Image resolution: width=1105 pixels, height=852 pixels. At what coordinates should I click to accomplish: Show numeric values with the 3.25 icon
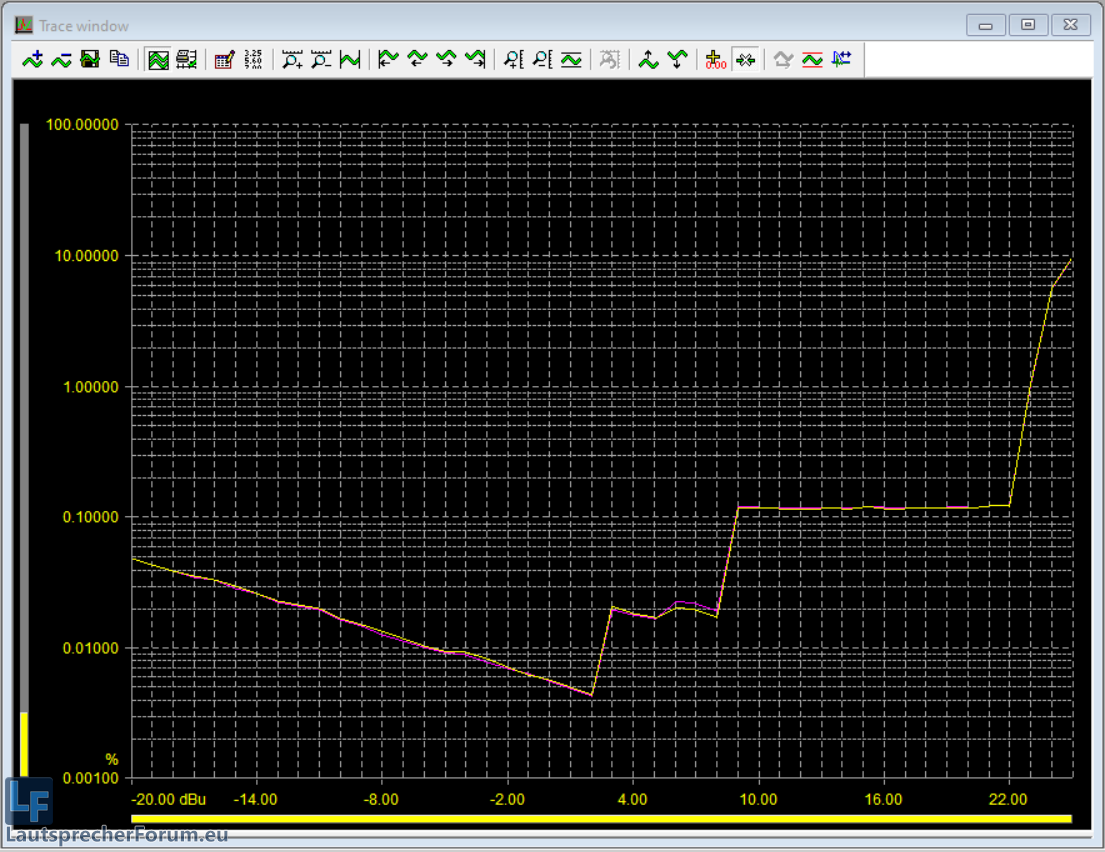pyautogui.click(x=253, y=60)
